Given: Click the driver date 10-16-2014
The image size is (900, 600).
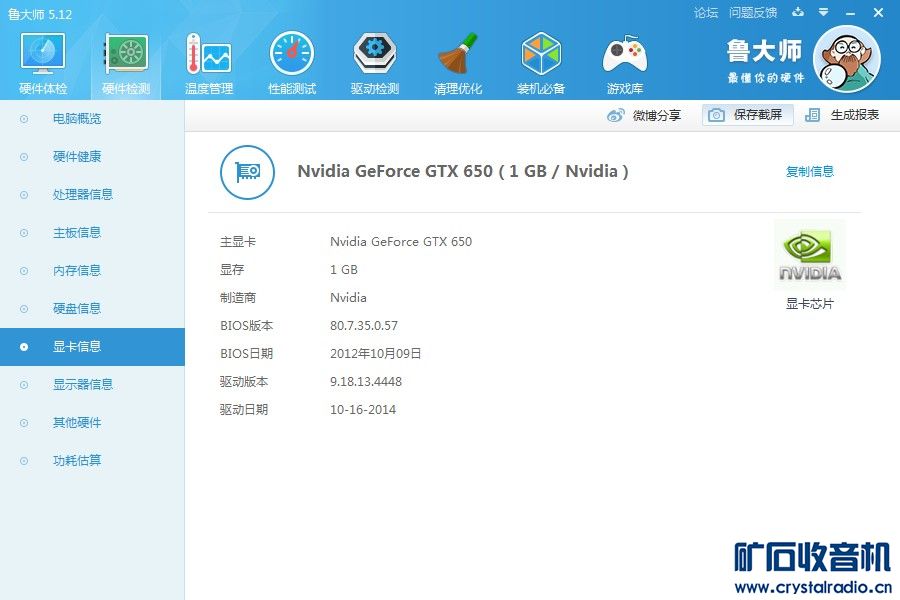Looking at the screenshot, I should coord(363,409).
